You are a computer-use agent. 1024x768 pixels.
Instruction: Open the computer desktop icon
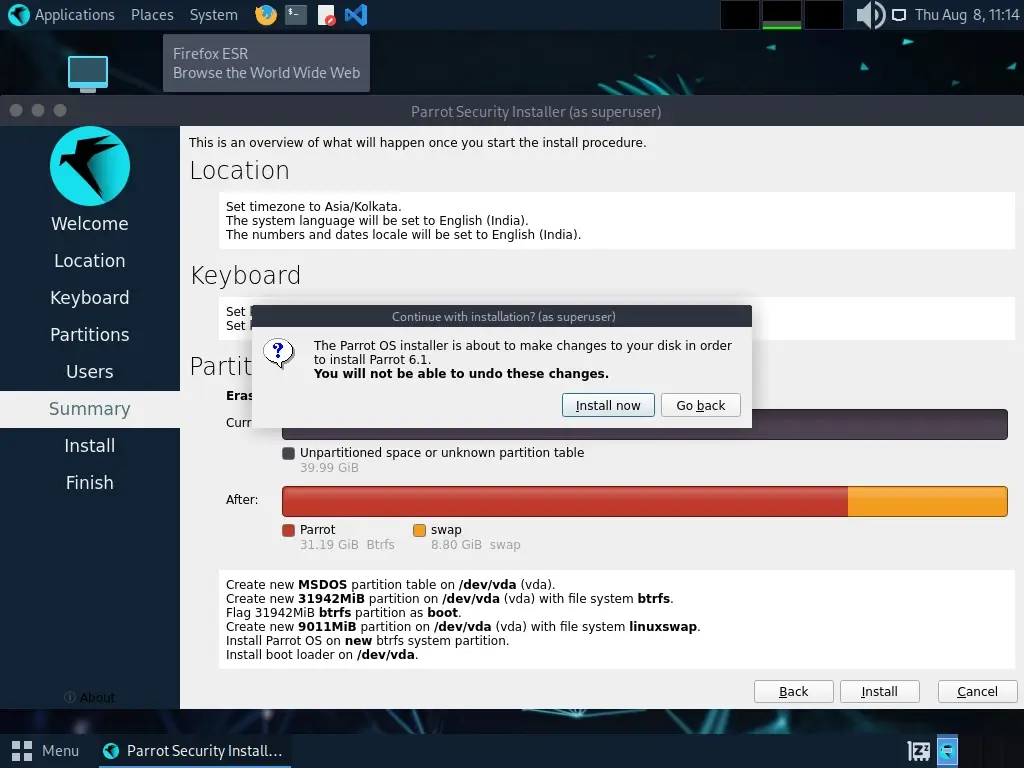pyautogui.click(x=88, y=73)
